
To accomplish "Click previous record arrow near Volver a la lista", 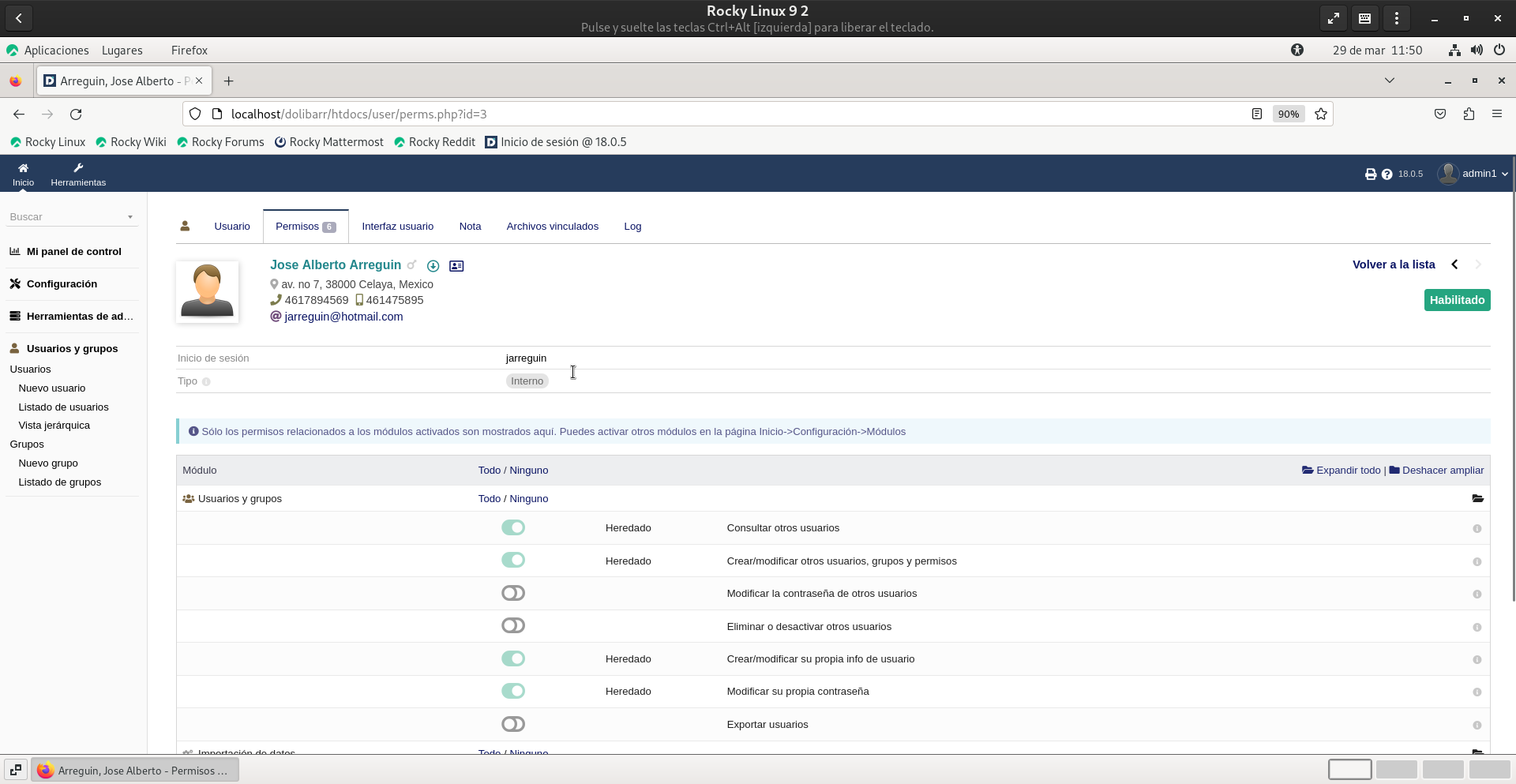I will point(1454,264).
